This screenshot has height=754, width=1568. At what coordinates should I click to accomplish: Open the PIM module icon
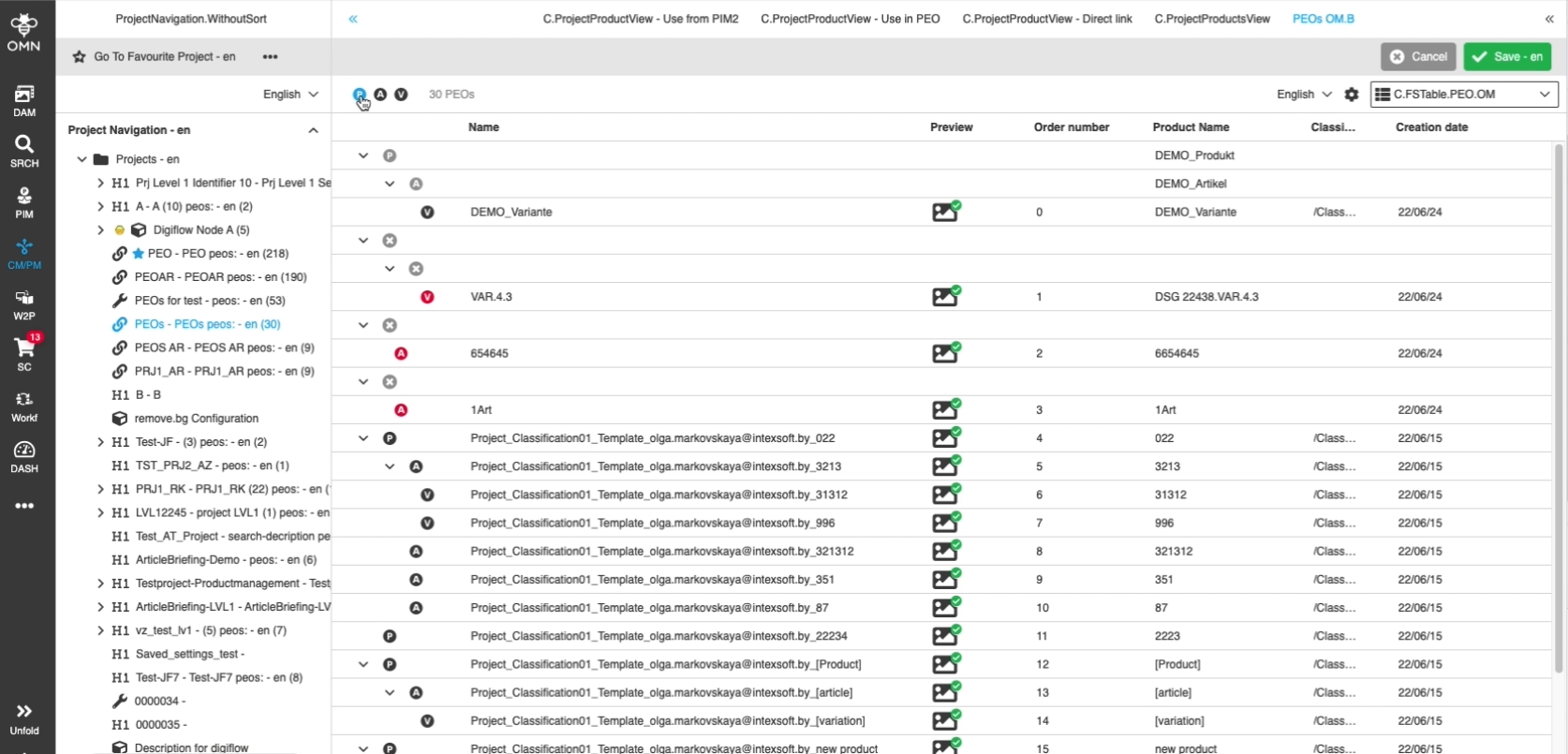[x=24, y=202]
